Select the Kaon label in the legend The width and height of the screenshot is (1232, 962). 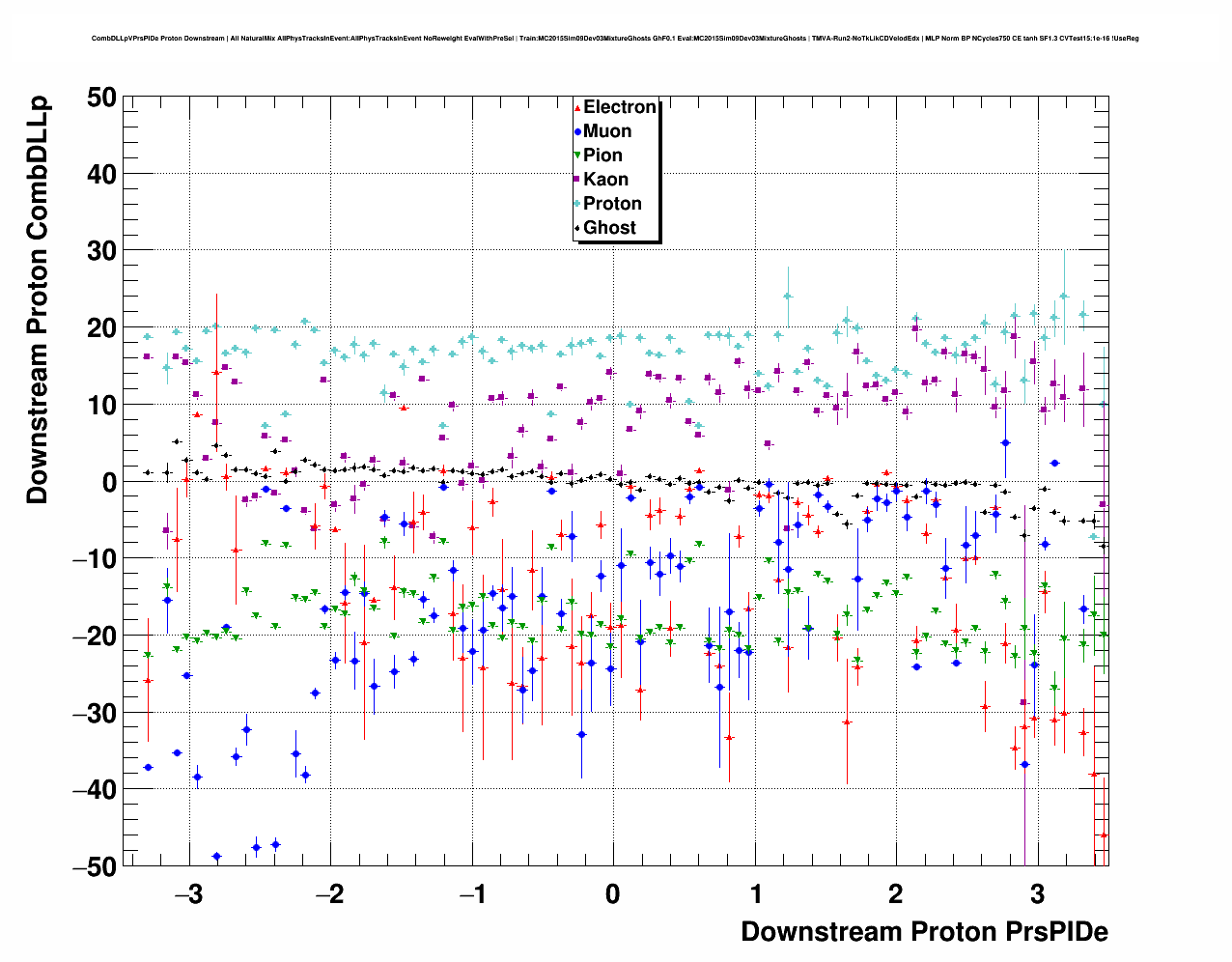click(x=605, y=180)
